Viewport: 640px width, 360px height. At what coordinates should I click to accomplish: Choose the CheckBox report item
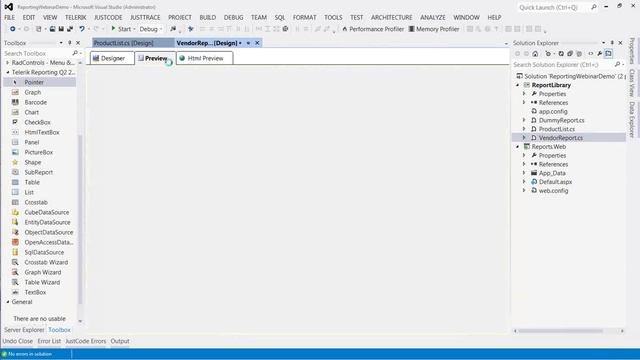point(37,122)
